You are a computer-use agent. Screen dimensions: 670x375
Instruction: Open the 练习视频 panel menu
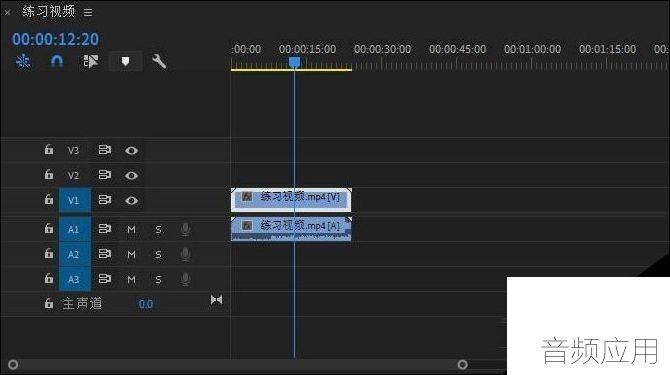(x=88, y=12)
